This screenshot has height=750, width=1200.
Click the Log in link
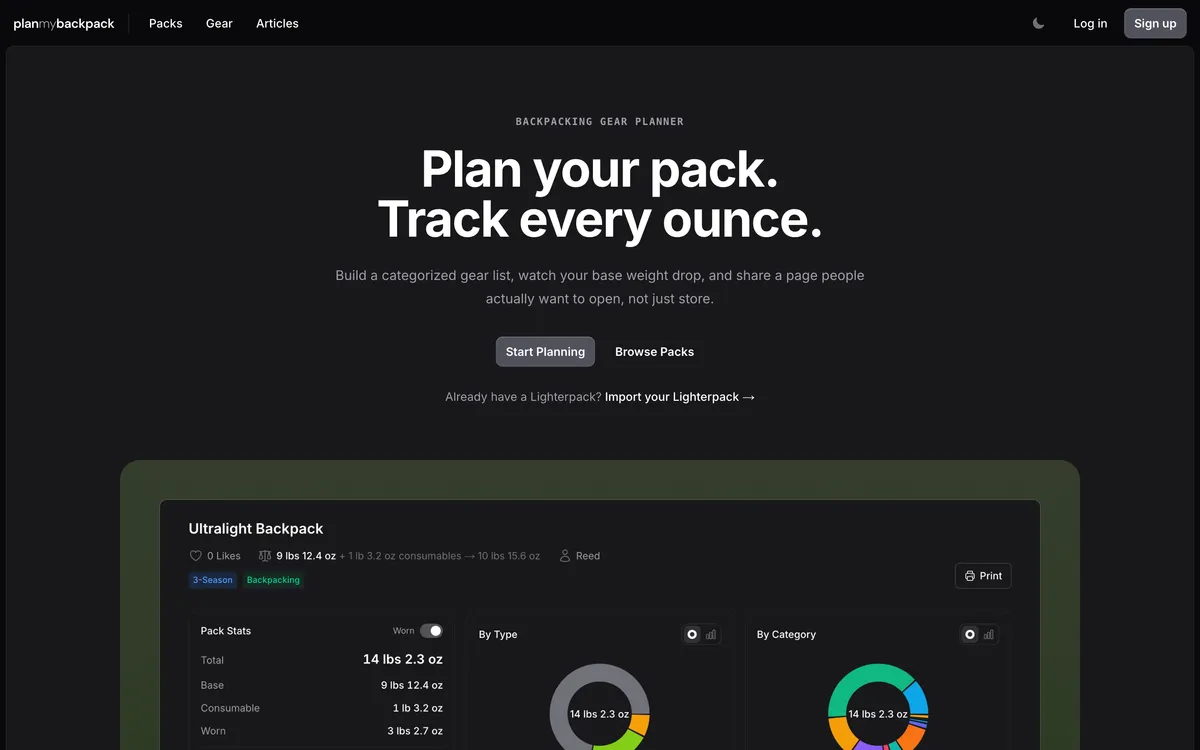1090,23
